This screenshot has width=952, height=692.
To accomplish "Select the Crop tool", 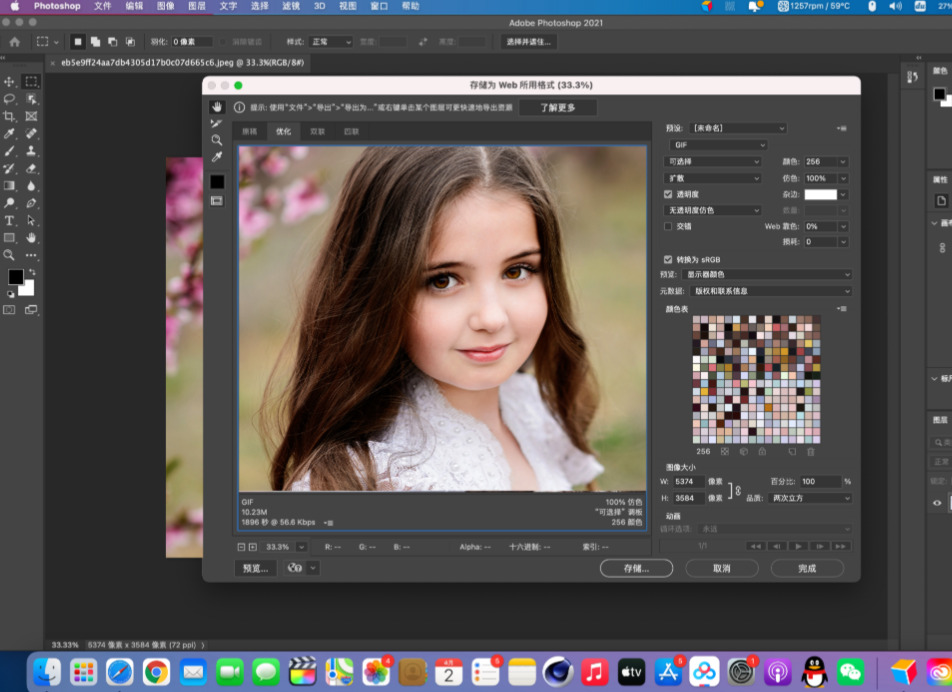I will (x=10, y=116).
